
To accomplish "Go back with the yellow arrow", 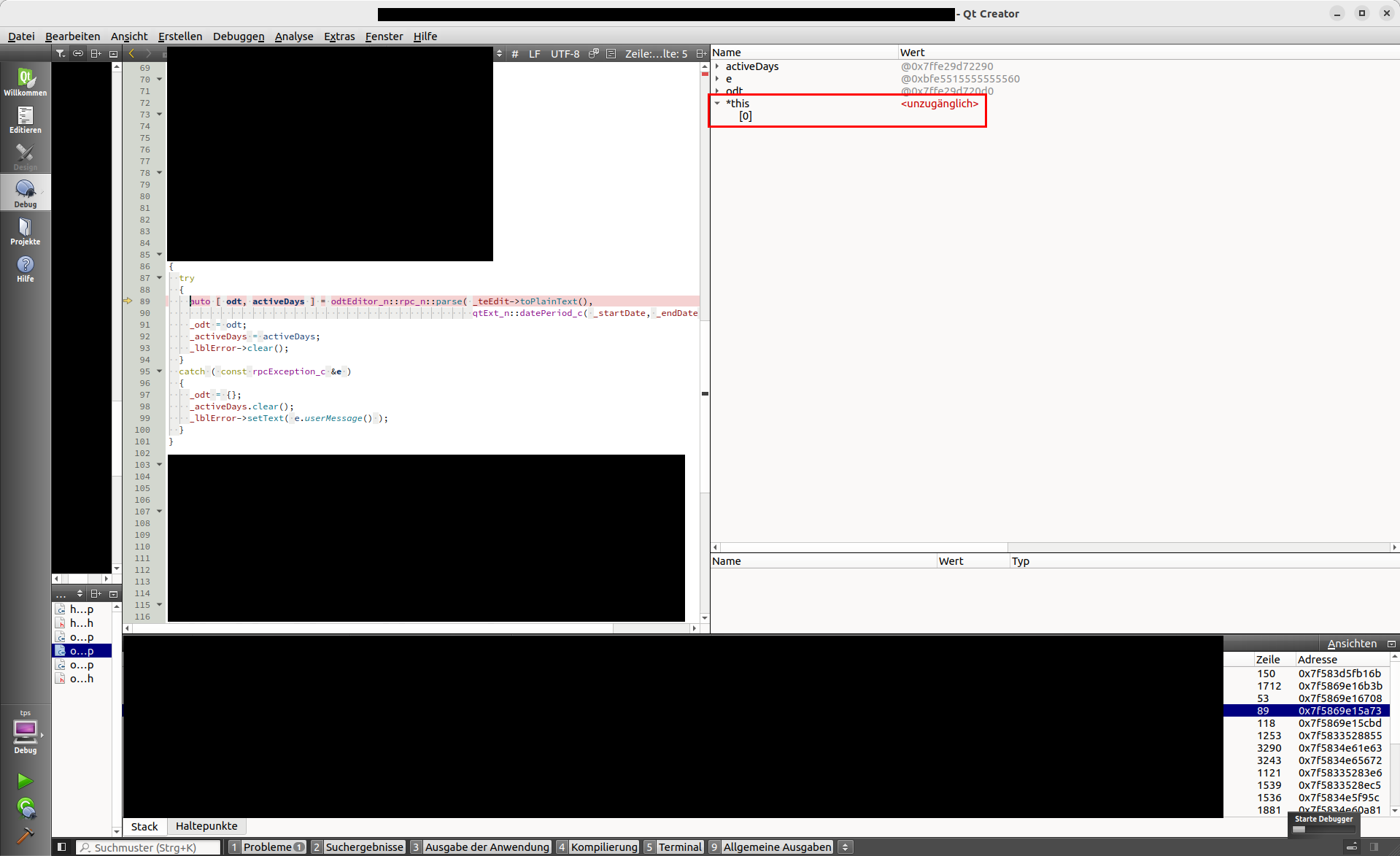I will pyautogui.click(x=132, y=53).
